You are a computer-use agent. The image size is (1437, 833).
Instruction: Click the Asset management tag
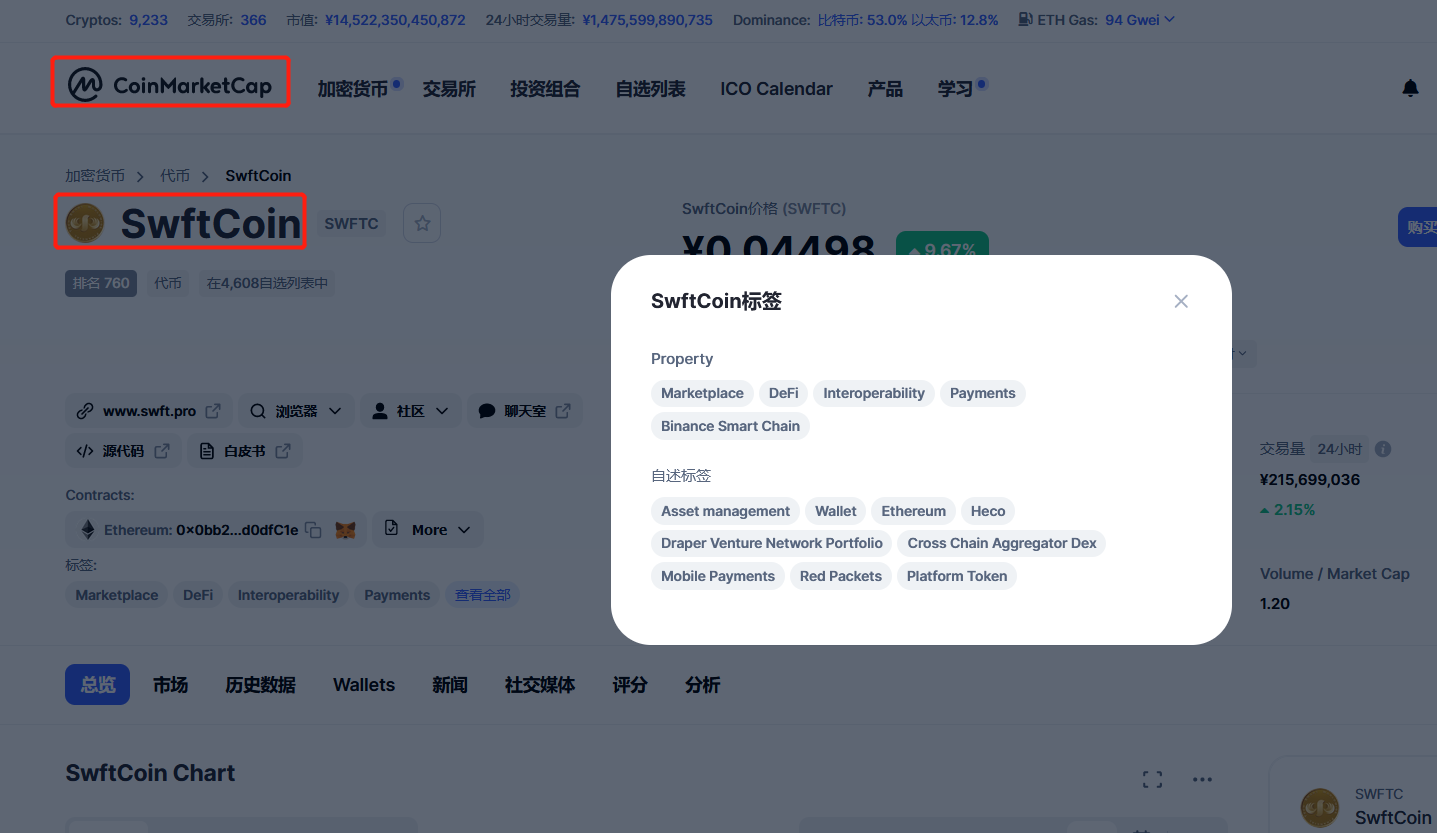pos(725,511)
